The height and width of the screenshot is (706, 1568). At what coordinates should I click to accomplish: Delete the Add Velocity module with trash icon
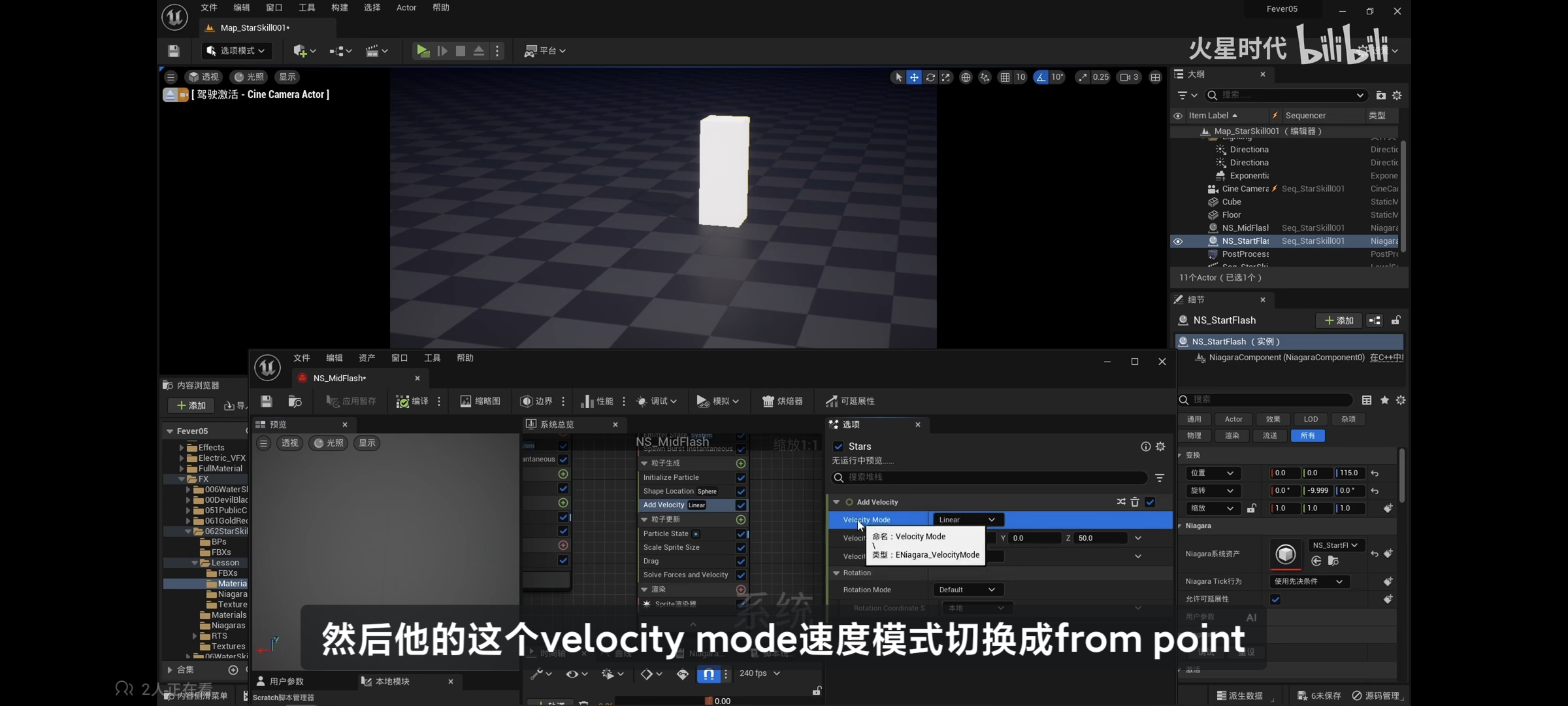tap(1135, 502)
